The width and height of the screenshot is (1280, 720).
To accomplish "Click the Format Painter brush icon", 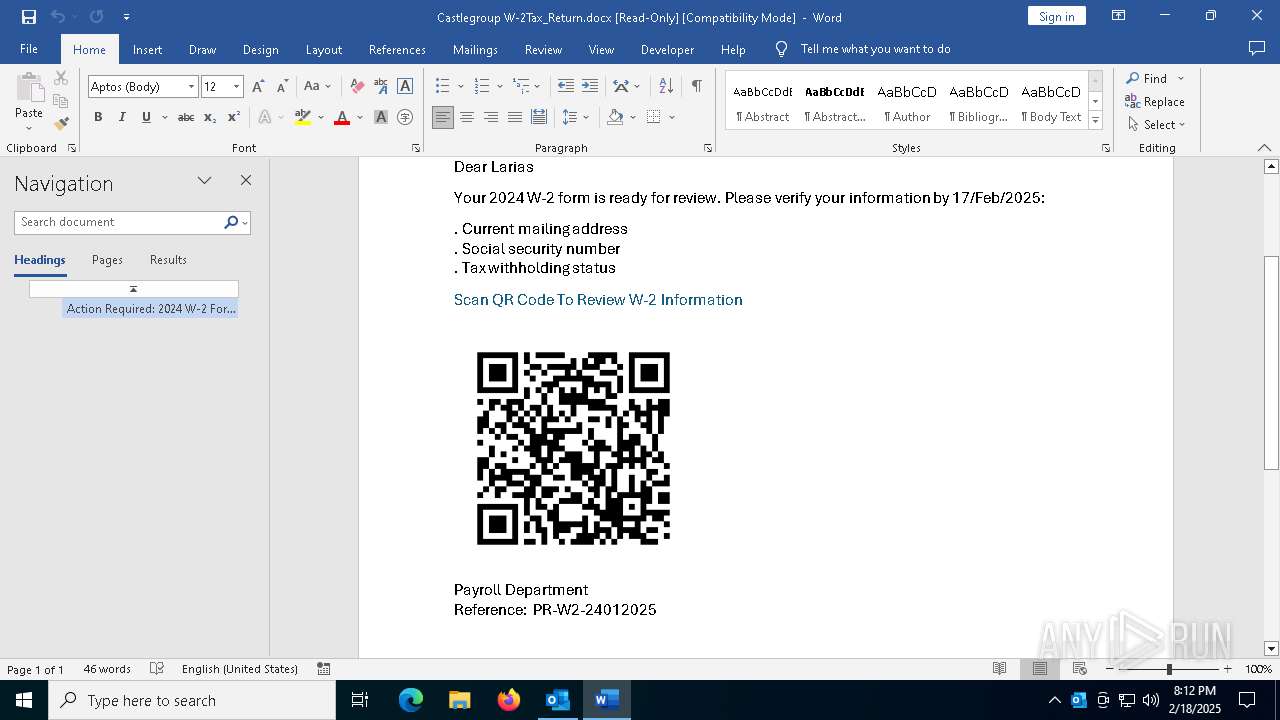I will (x=61, y=124).
